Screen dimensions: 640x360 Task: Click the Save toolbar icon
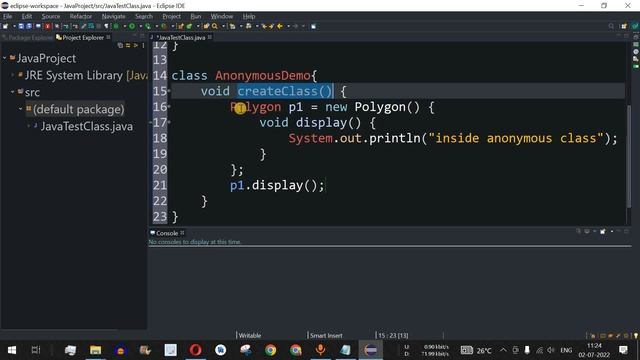point(21,26)
